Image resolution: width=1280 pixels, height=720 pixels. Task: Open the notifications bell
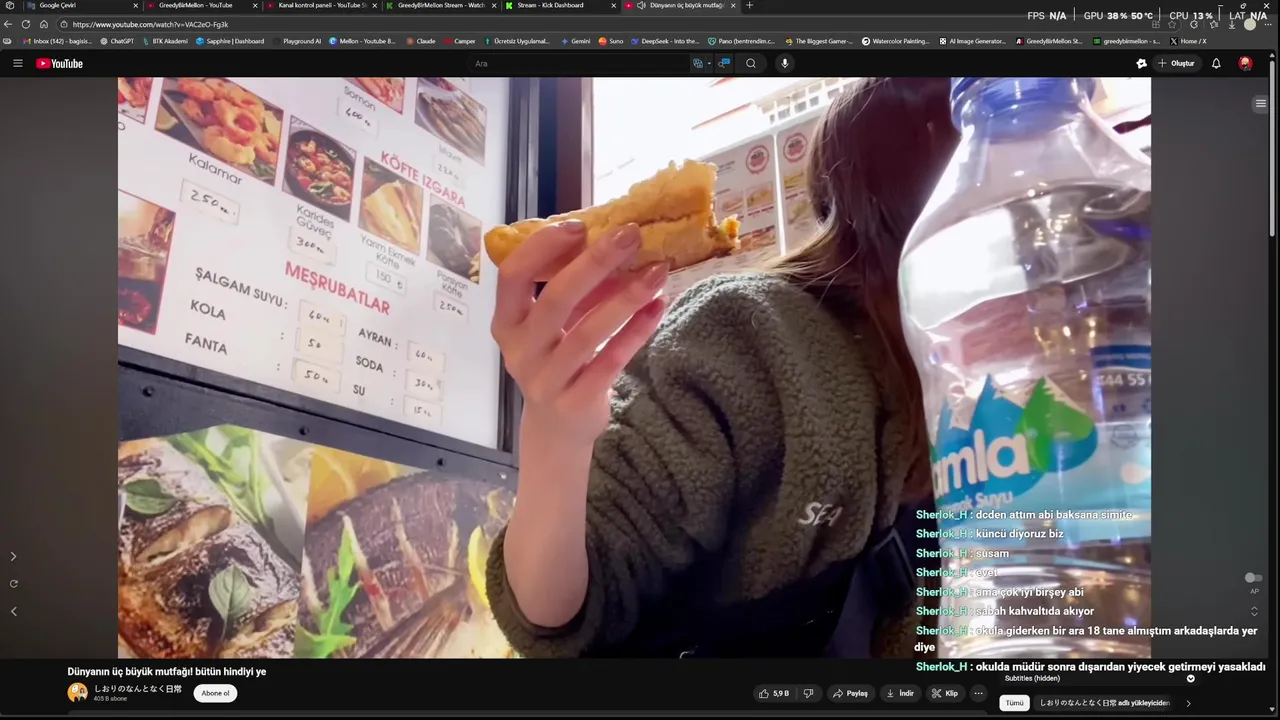coord(1216,63)
